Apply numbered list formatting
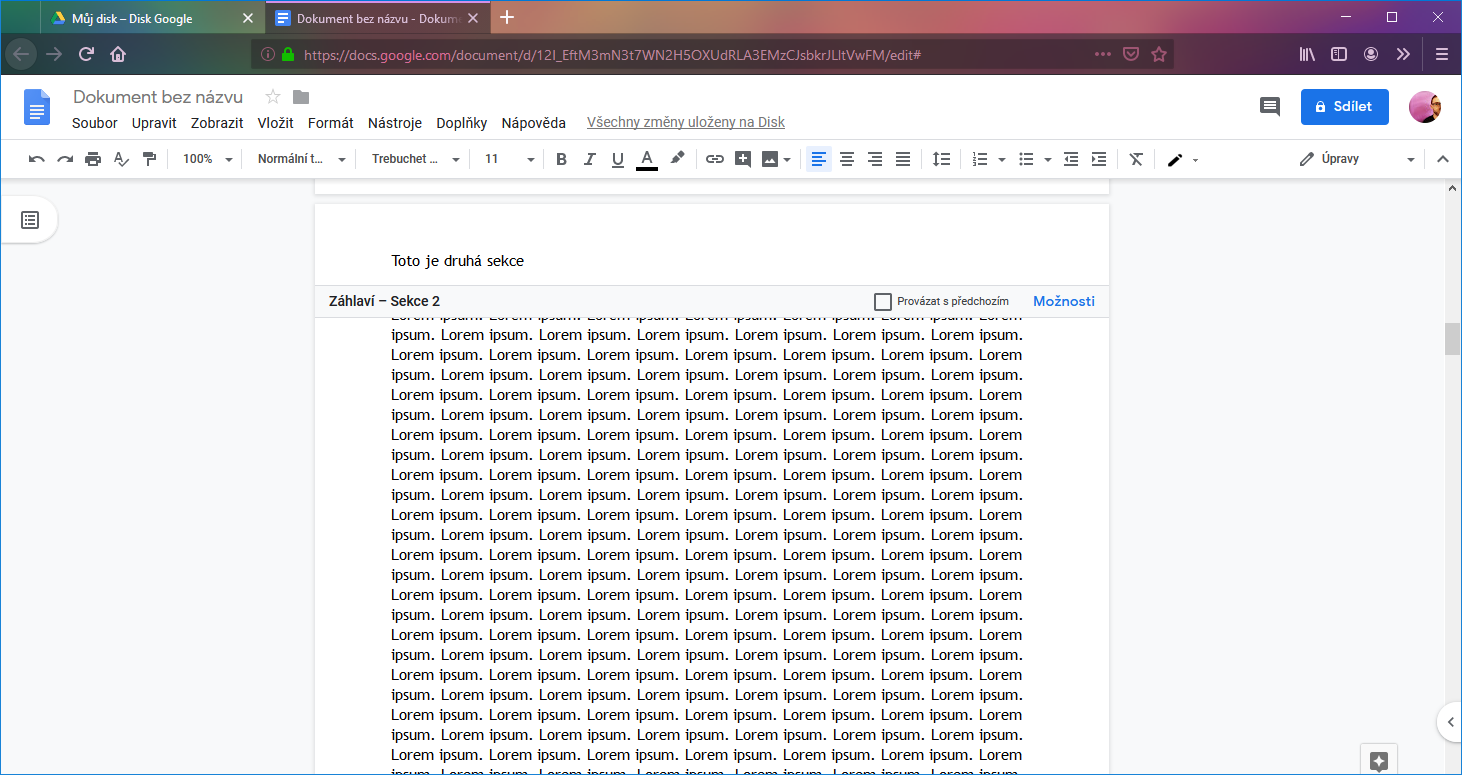Viewport: 1462px width, 775px height. pyautogui.click(x=980, y=159)
